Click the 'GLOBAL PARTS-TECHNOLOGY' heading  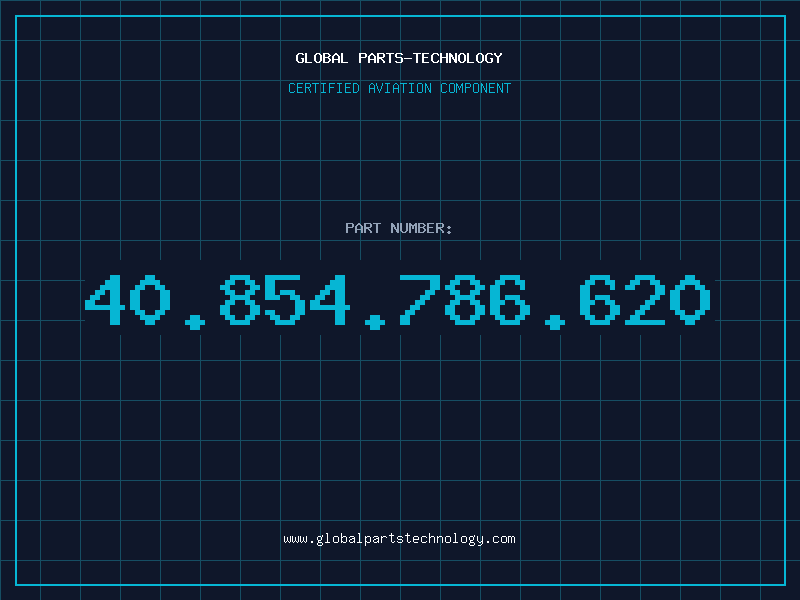pos(399,58)
